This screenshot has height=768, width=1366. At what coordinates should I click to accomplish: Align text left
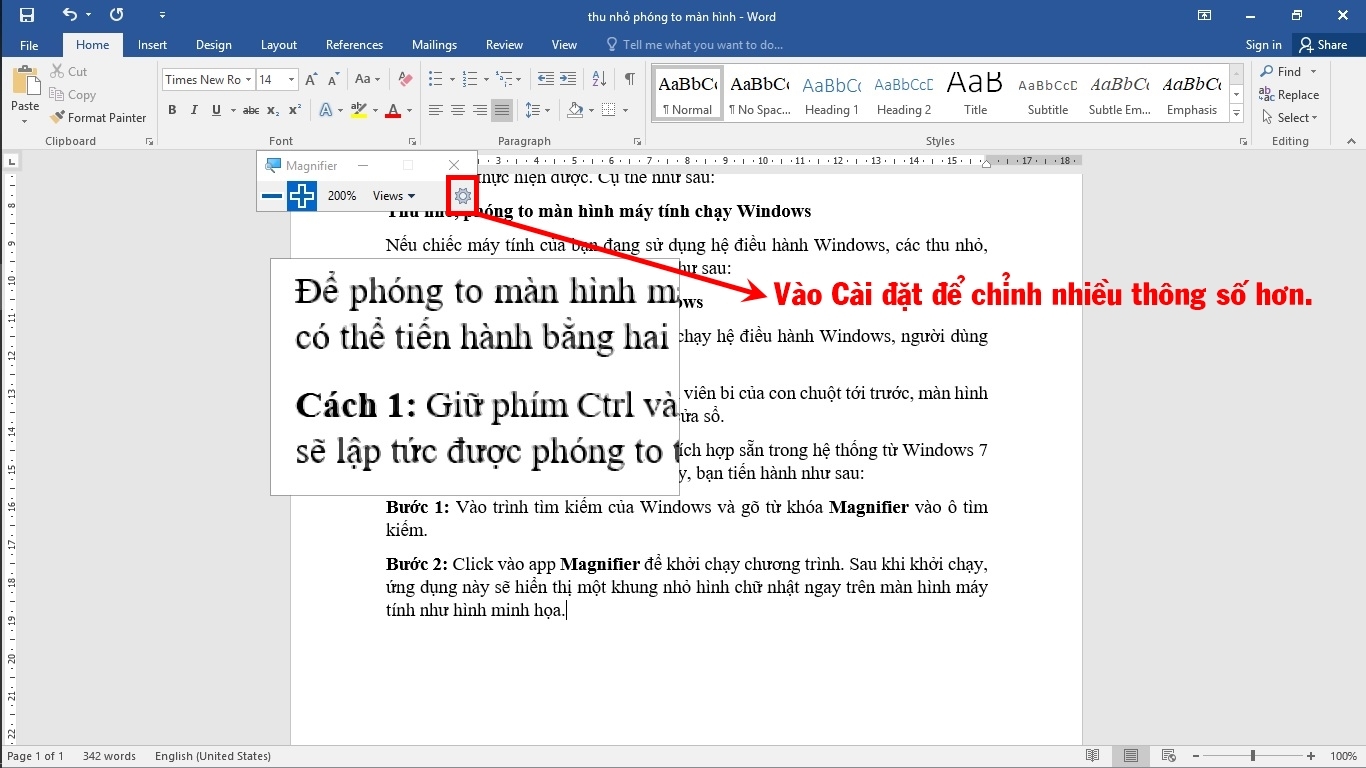[x=436, y=110]
